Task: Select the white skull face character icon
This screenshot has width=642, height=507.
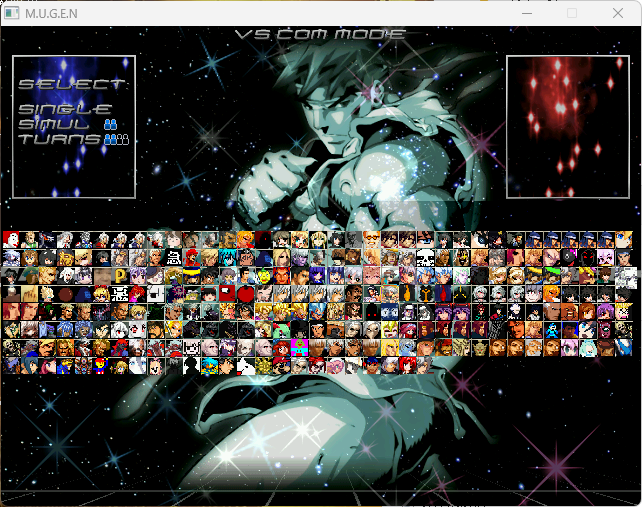Action: click(x=425, y=258)
